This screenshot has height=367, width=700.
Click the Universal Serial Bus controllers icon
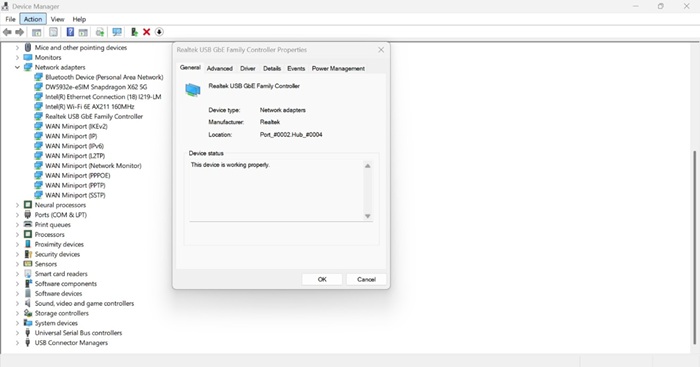coord(28,333)
